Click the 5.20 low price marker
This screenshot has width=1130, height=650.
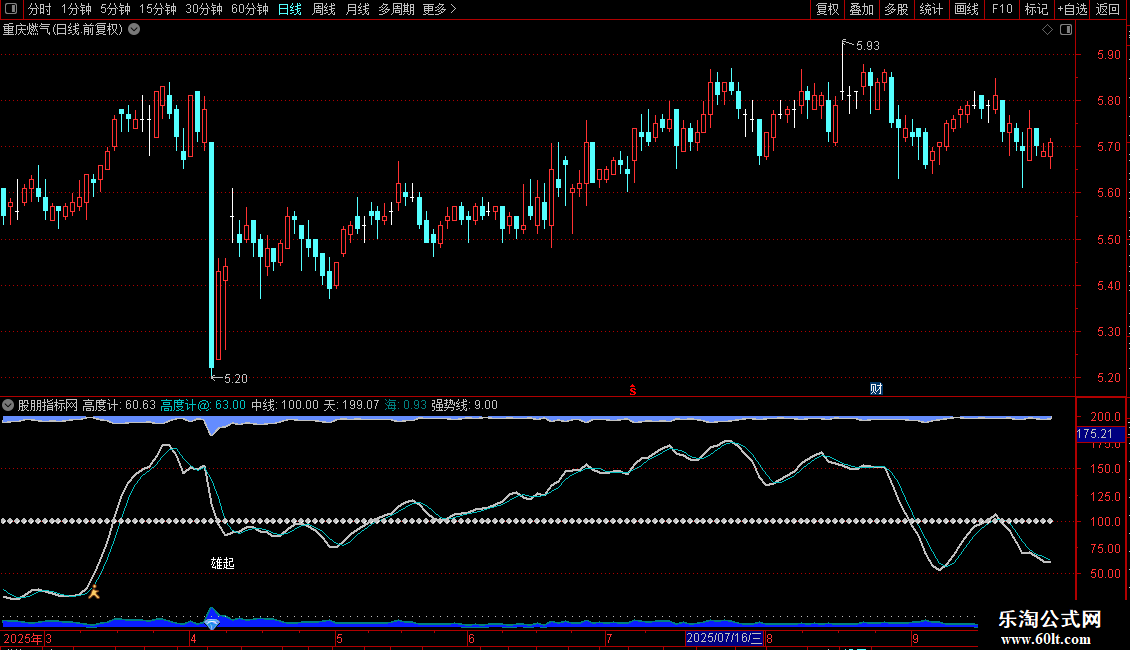(x=235, y=378)
